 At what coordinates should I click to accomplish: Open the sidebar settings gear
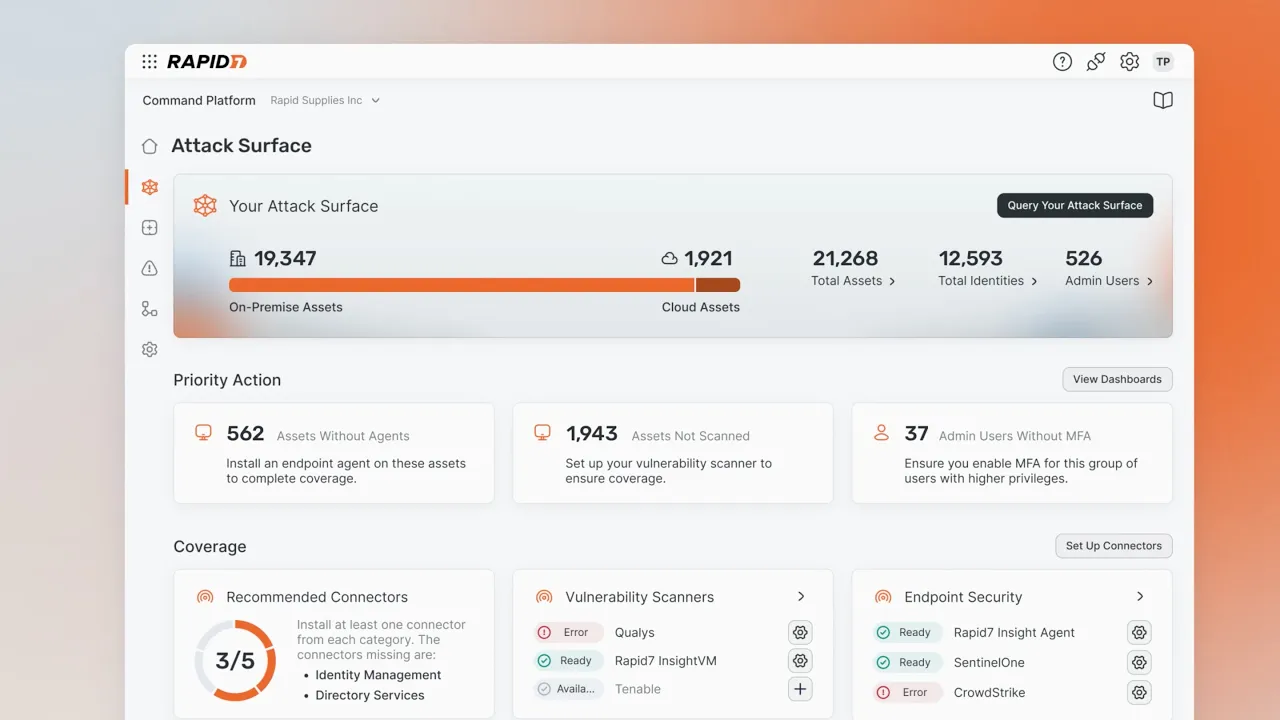(149, 349)
